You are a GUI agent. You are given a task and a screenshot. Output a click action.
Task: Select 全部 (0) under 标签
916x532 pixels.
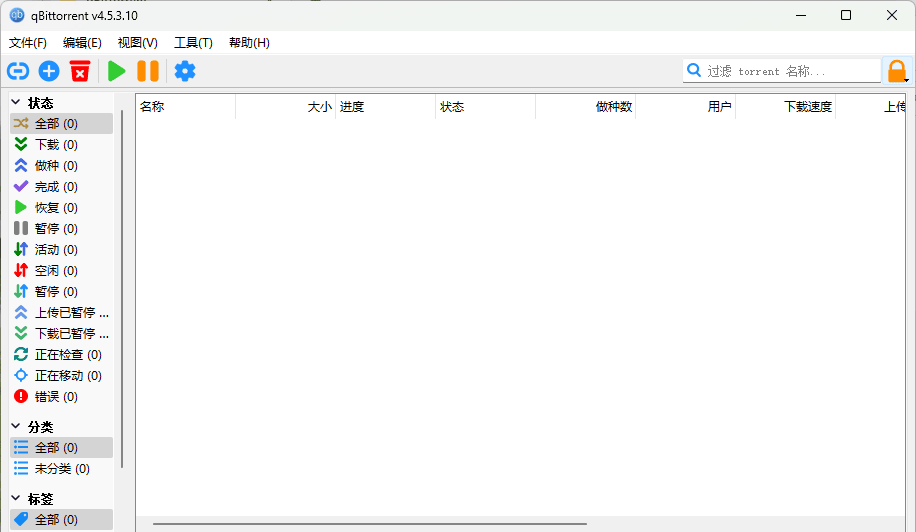coord(61,520)
